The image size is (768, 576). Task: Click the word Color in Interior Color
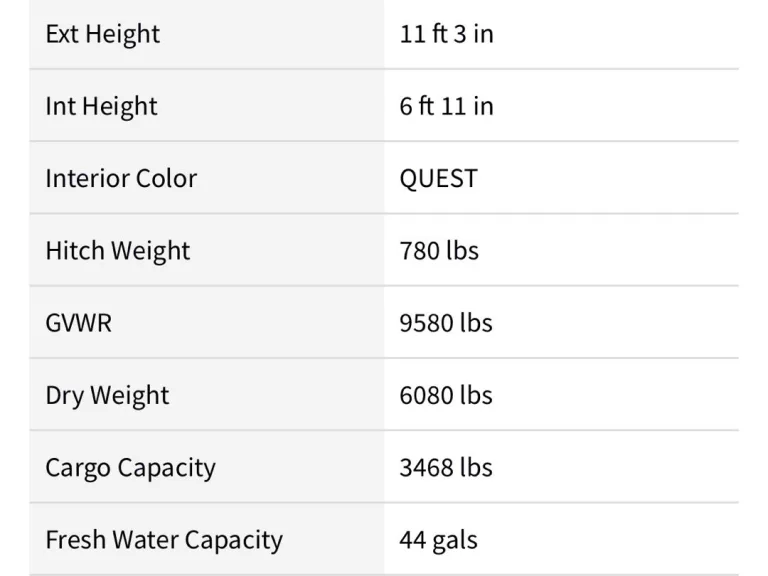click(x=166, y=178)
